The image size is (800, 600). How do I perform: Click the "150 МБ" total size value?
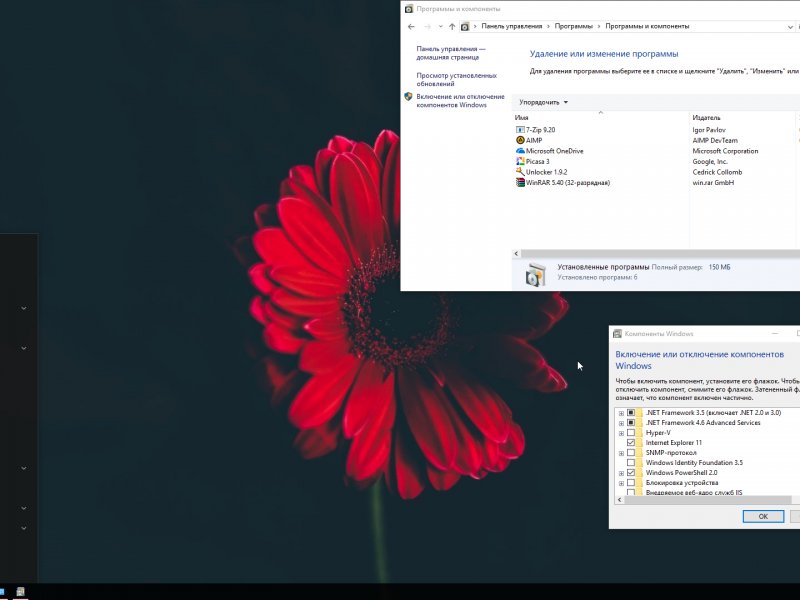(719, 267)
